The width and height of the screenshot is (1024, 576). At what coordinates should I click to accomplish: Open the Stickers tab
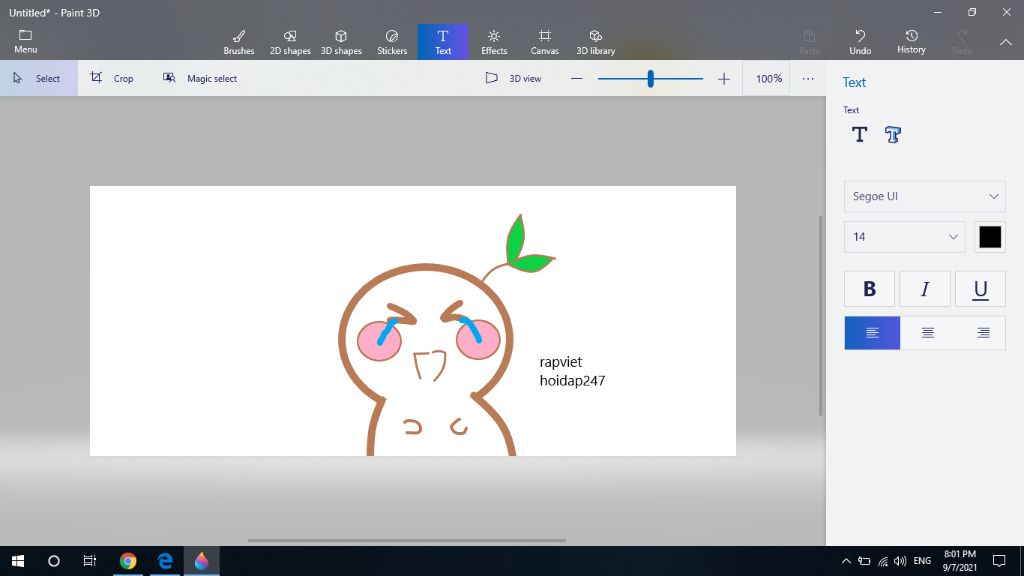point(392,42)
